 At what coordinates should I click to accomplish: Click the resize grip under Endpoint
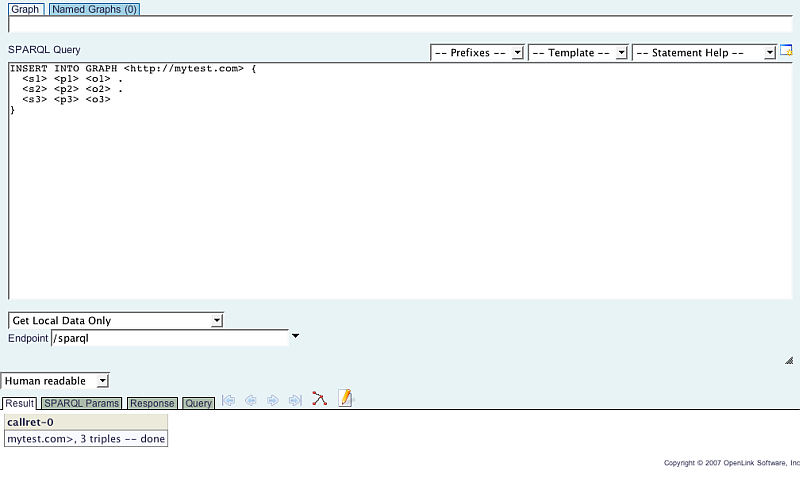[789, 361]
